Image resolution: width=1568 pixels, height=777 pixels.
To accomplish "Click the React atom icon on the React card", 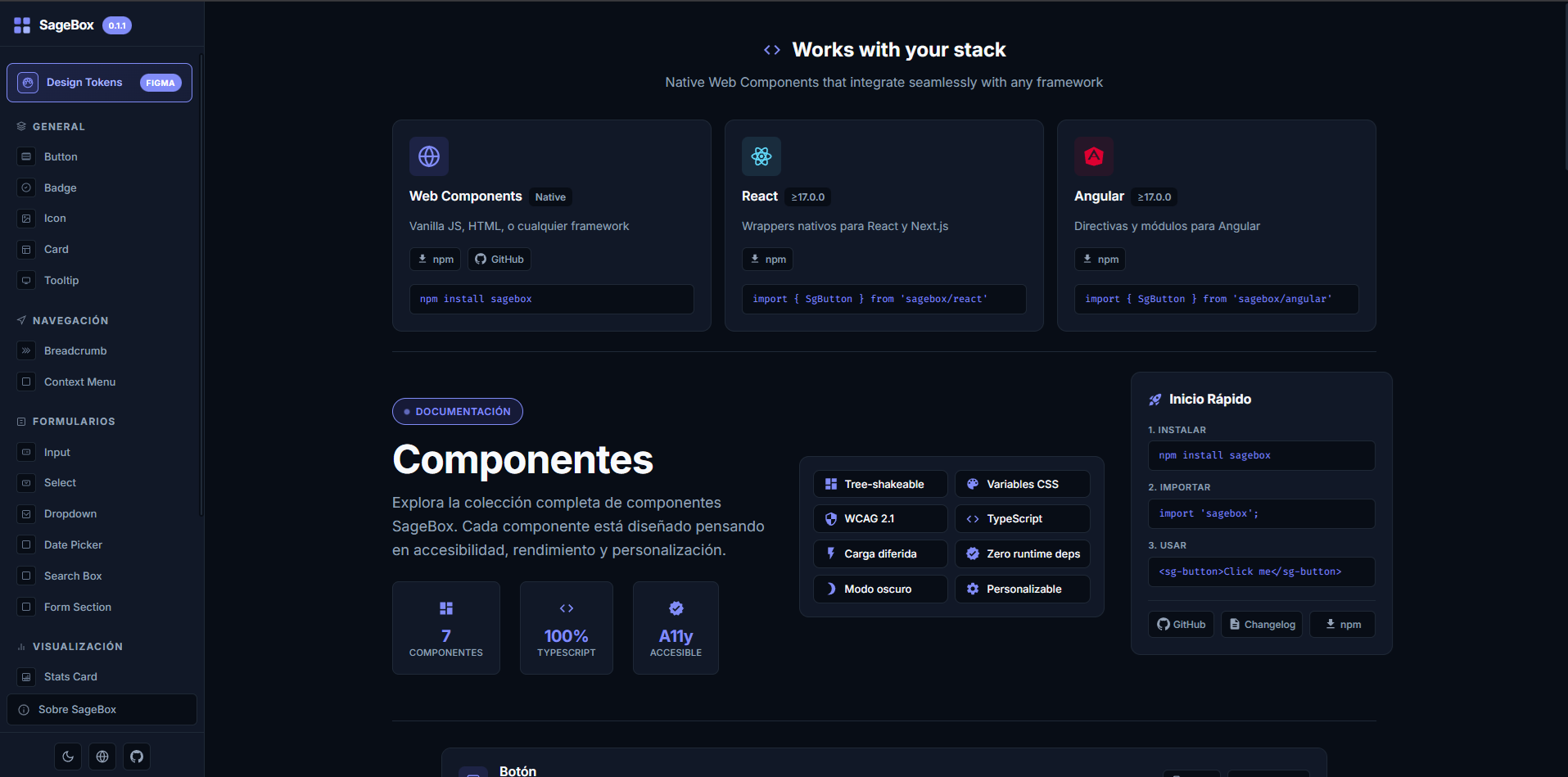I will (761, 156).
